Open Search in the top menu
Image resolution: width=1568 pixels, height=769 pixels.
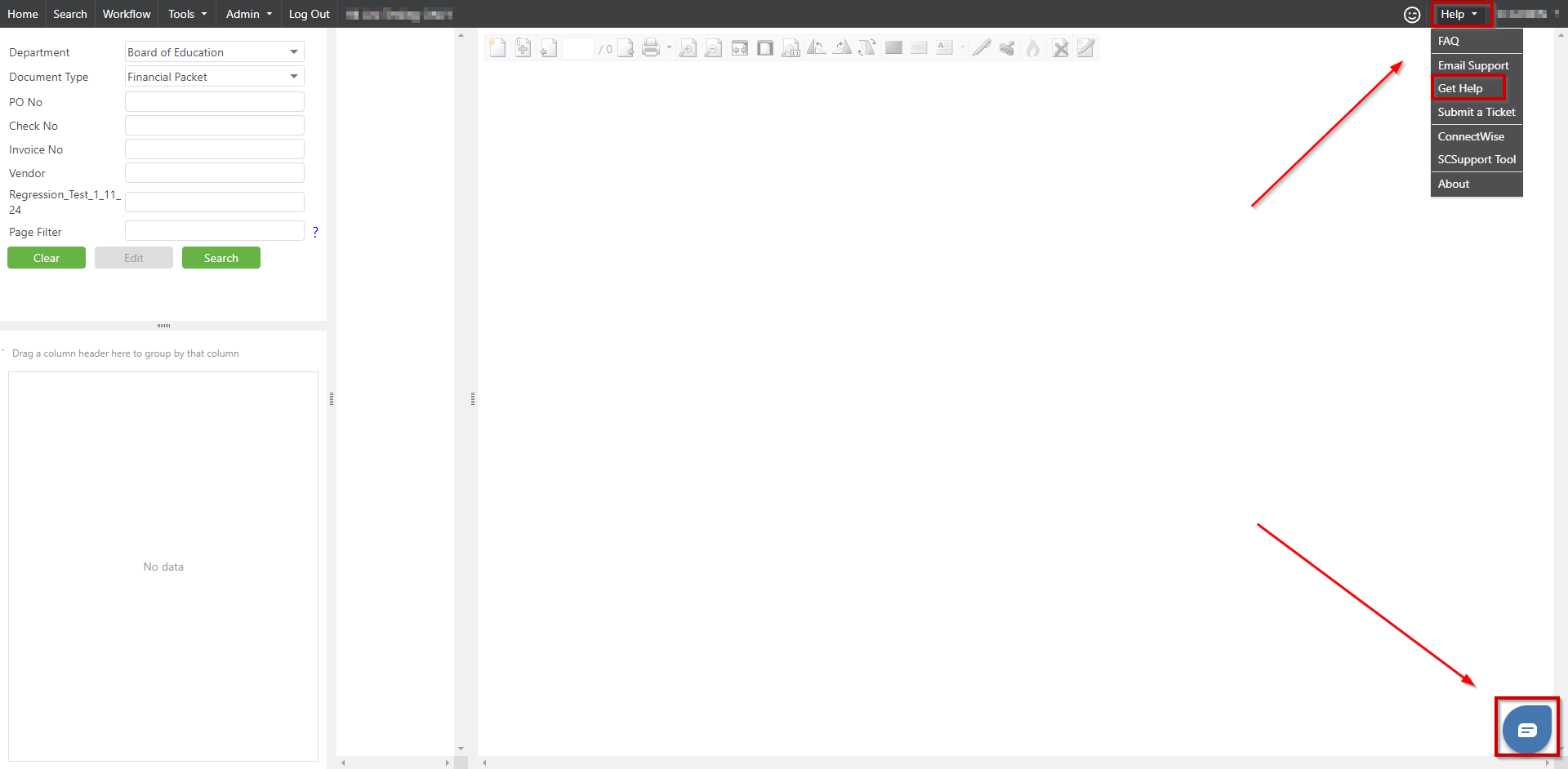coord(70,14)
